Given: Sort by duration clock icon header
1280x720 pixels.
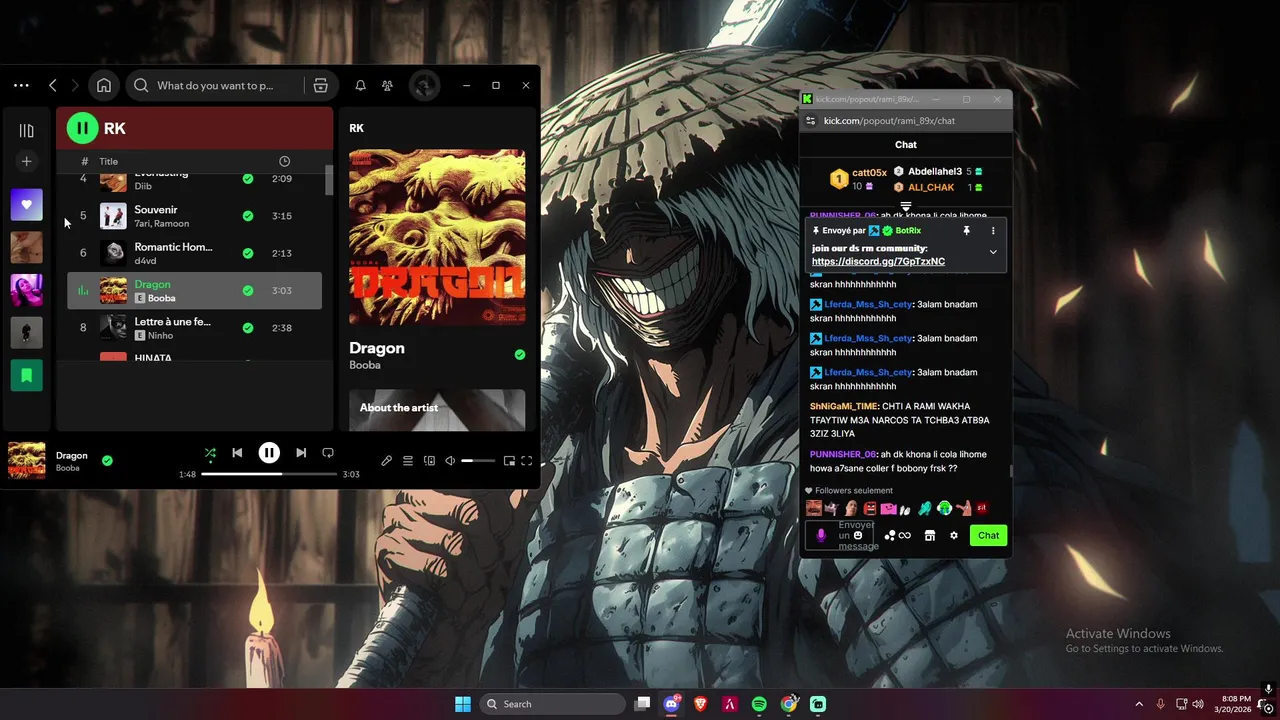Looking at the screenshot, I should (284, 161).
